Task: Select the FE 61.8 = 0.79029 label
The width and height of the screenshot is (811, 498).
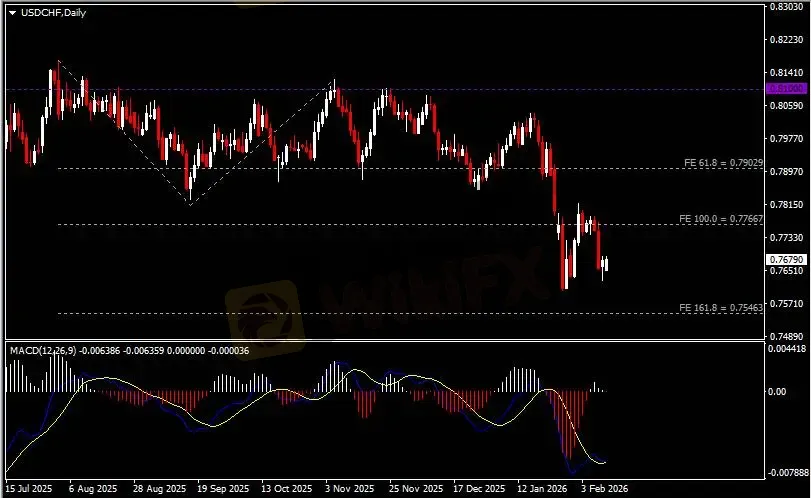Action: (x=721, y=162)
